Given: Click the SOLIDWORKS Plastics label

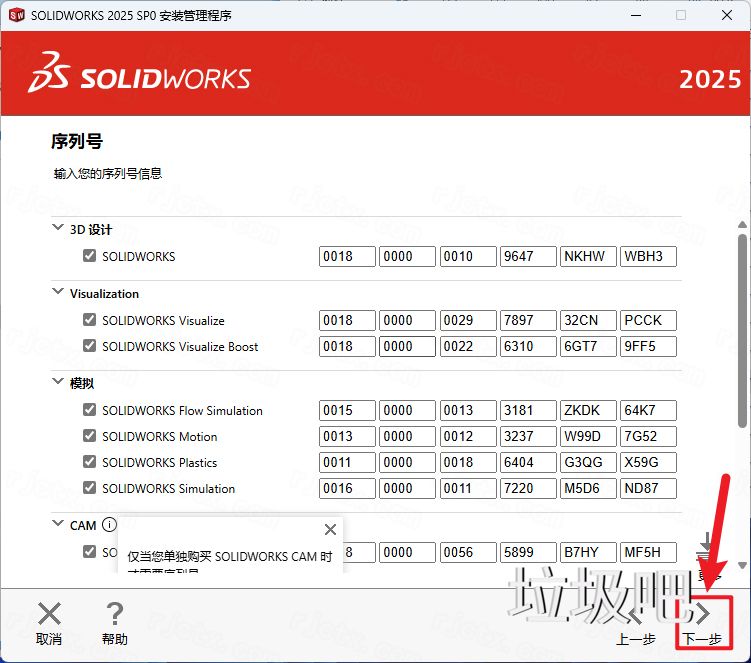Looking at the screenshot, I should 159,462.
